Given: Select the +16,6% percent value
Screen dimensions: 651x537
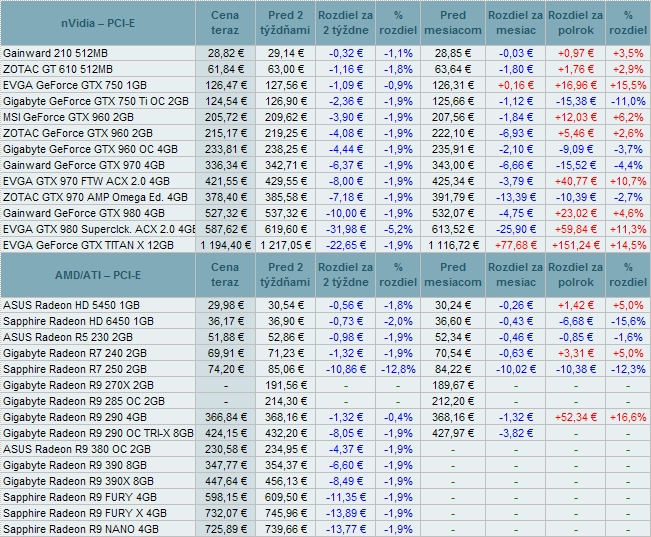Looking at the screenshot, I should tap(628, 417).
